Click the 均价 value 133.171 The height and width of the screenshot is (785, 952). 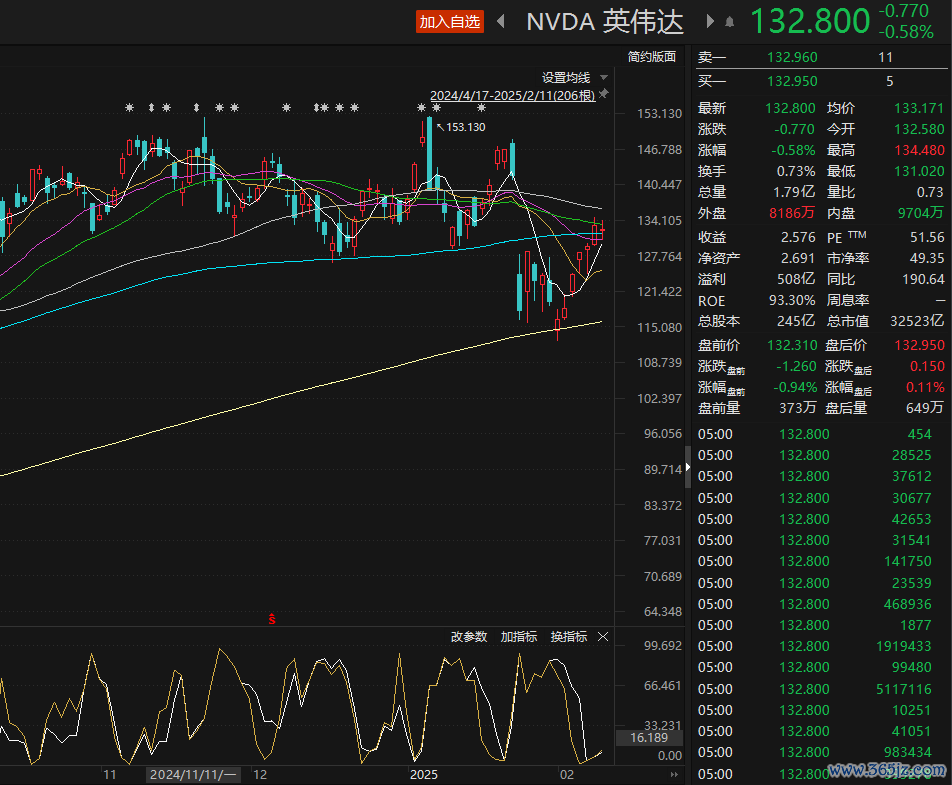919,108
